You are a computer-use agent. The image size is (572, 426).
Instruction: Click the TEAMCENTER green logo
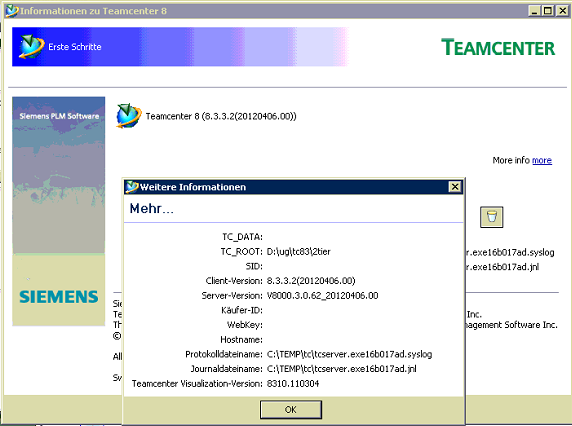click(x=498, y=47)
